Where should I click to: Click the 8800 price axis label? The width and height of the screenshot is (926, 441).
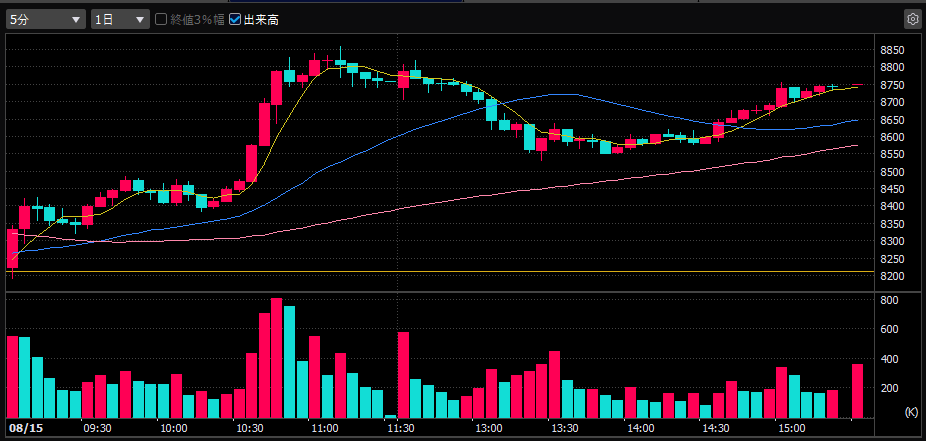[x=892, y=67]
